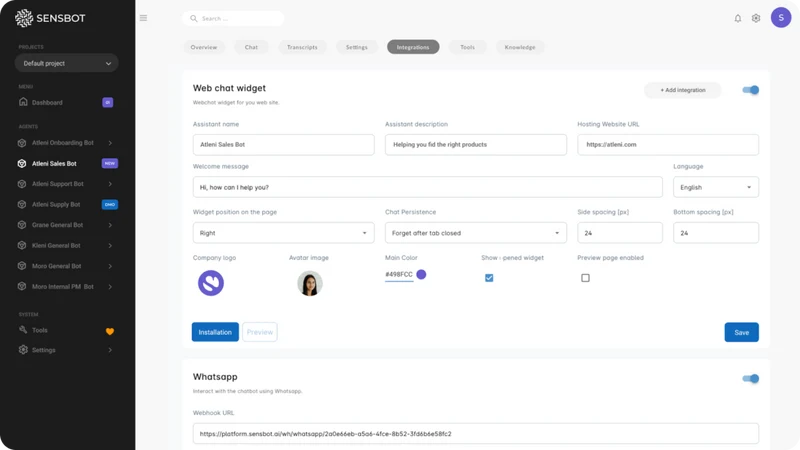Click the Save button

pos(741,332)
